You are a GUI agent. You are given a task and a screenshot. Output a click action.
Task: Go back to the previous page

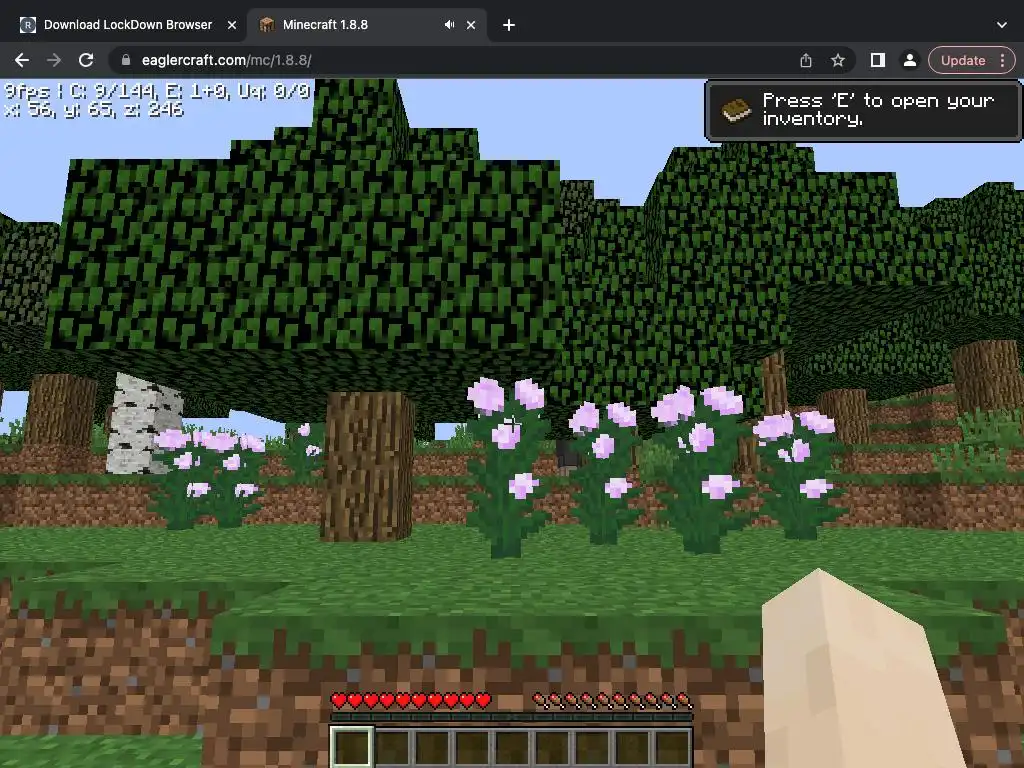click(x=22, y=60)
